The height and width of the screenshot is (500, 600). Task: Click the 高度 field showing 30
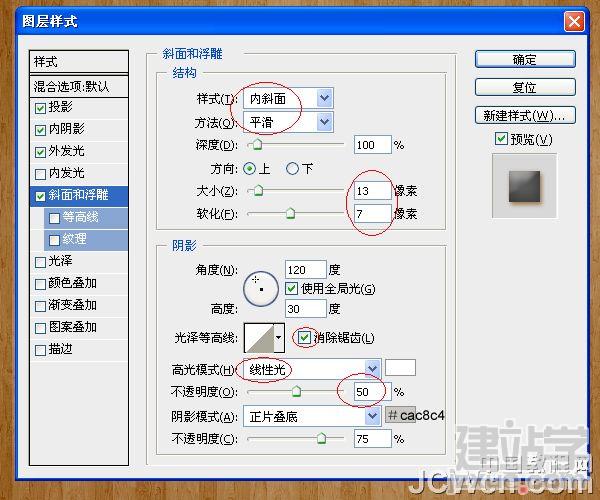coord(306,308)
